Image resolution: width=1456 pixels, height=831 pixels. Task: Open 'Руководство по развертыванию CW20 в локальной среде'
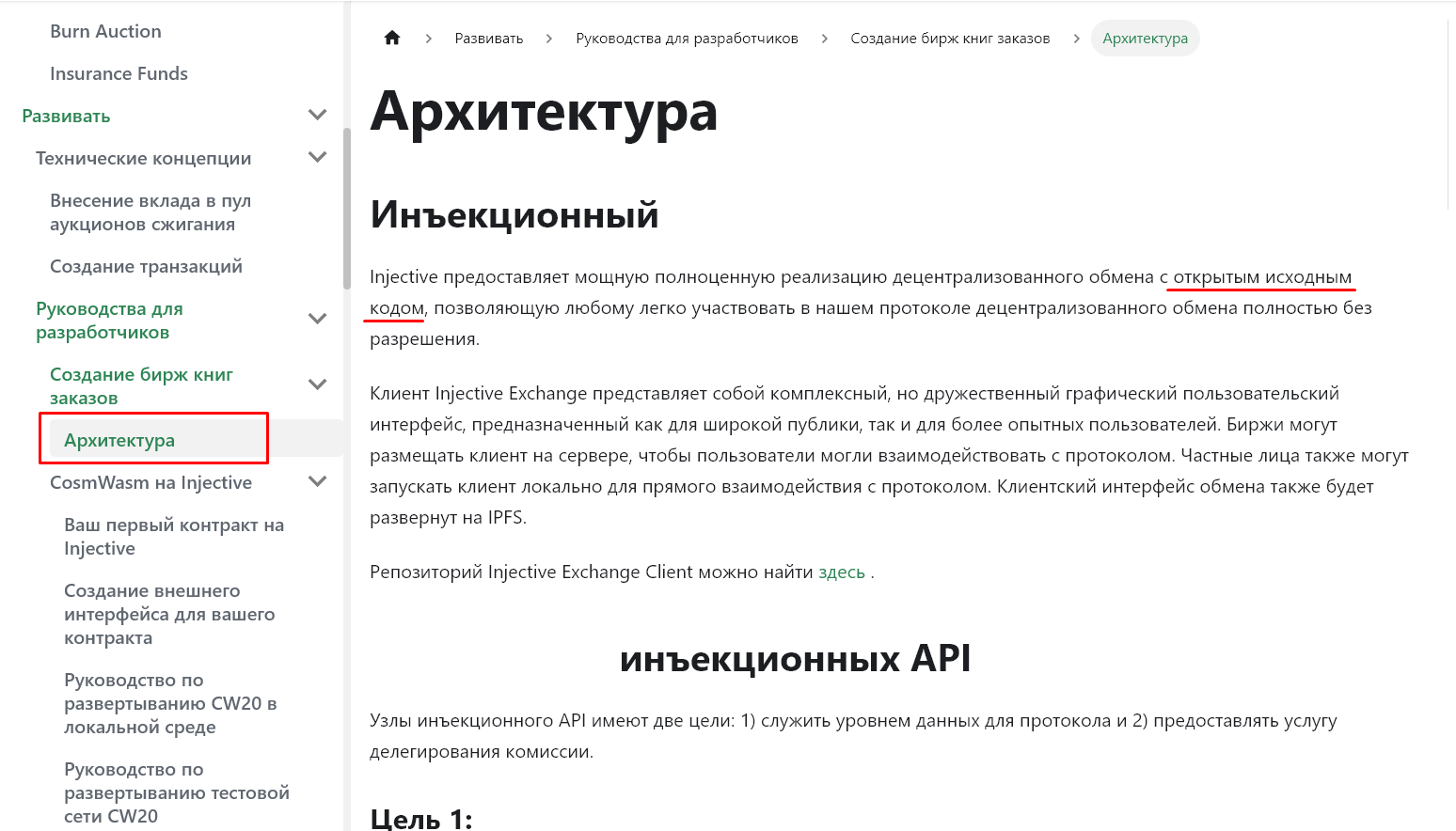[170, 703]
